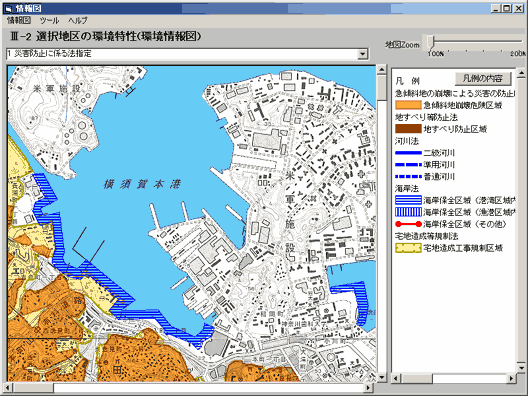Click the legend horizontal scrollbar thumb

point(417,378)
